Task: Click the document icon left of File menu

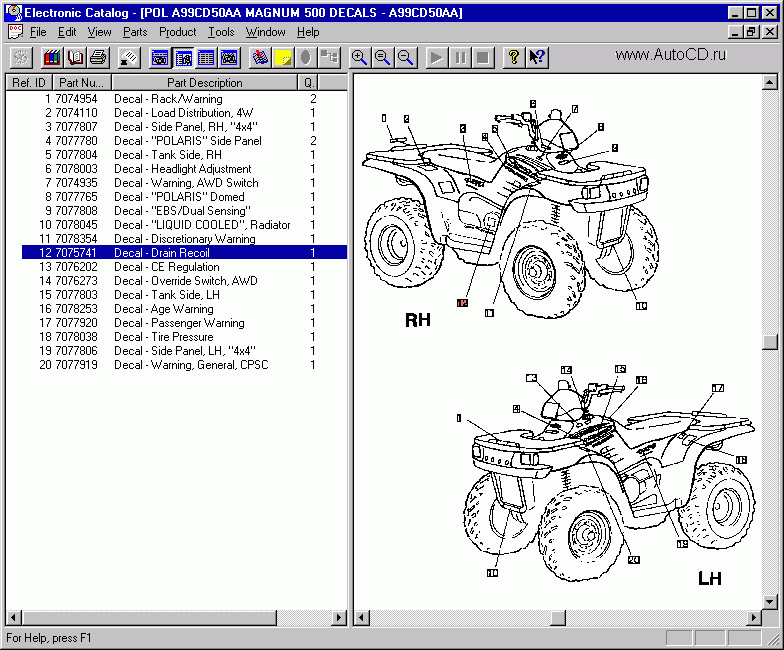Action: coord(16,32)
